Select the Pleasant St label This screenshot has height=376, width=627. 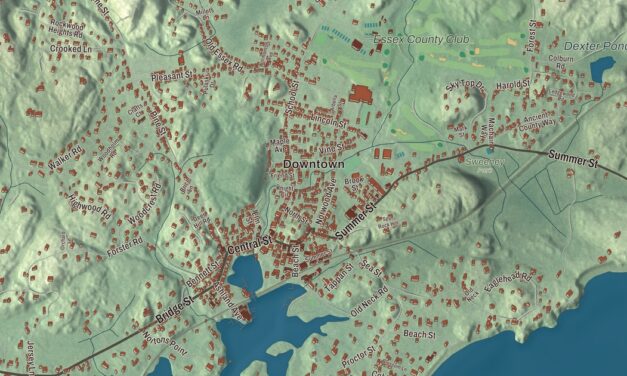click(171, 75)
